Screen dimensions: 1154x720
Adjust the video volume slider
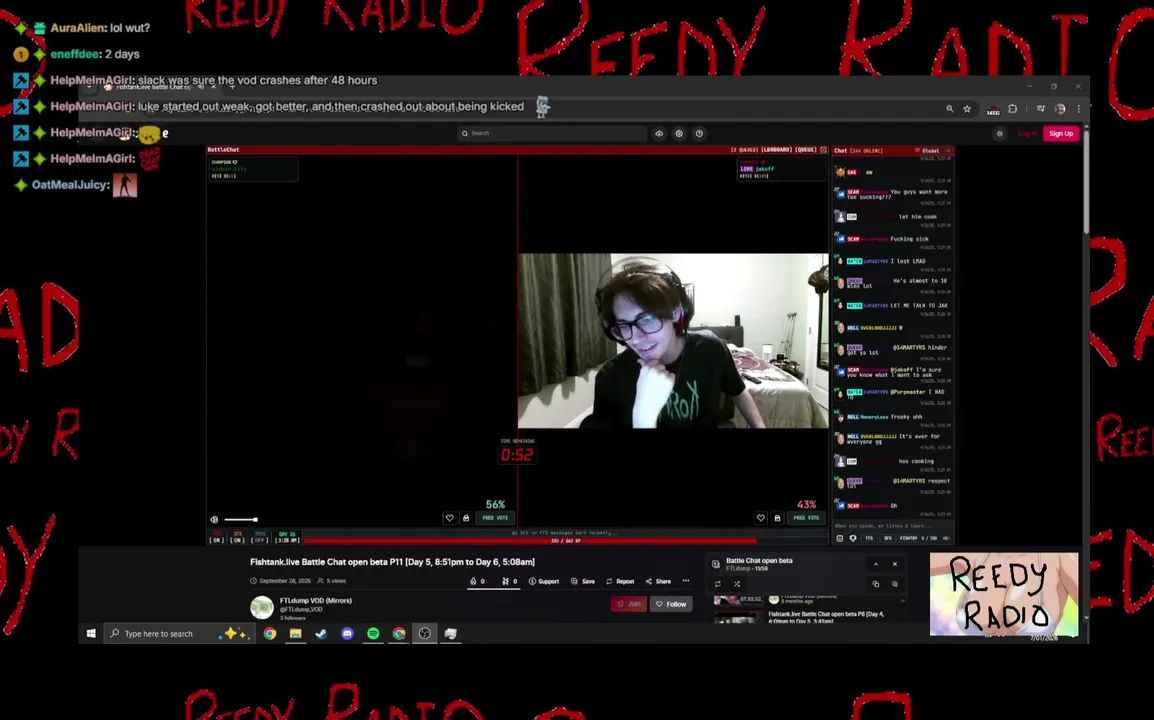[241, 520]
